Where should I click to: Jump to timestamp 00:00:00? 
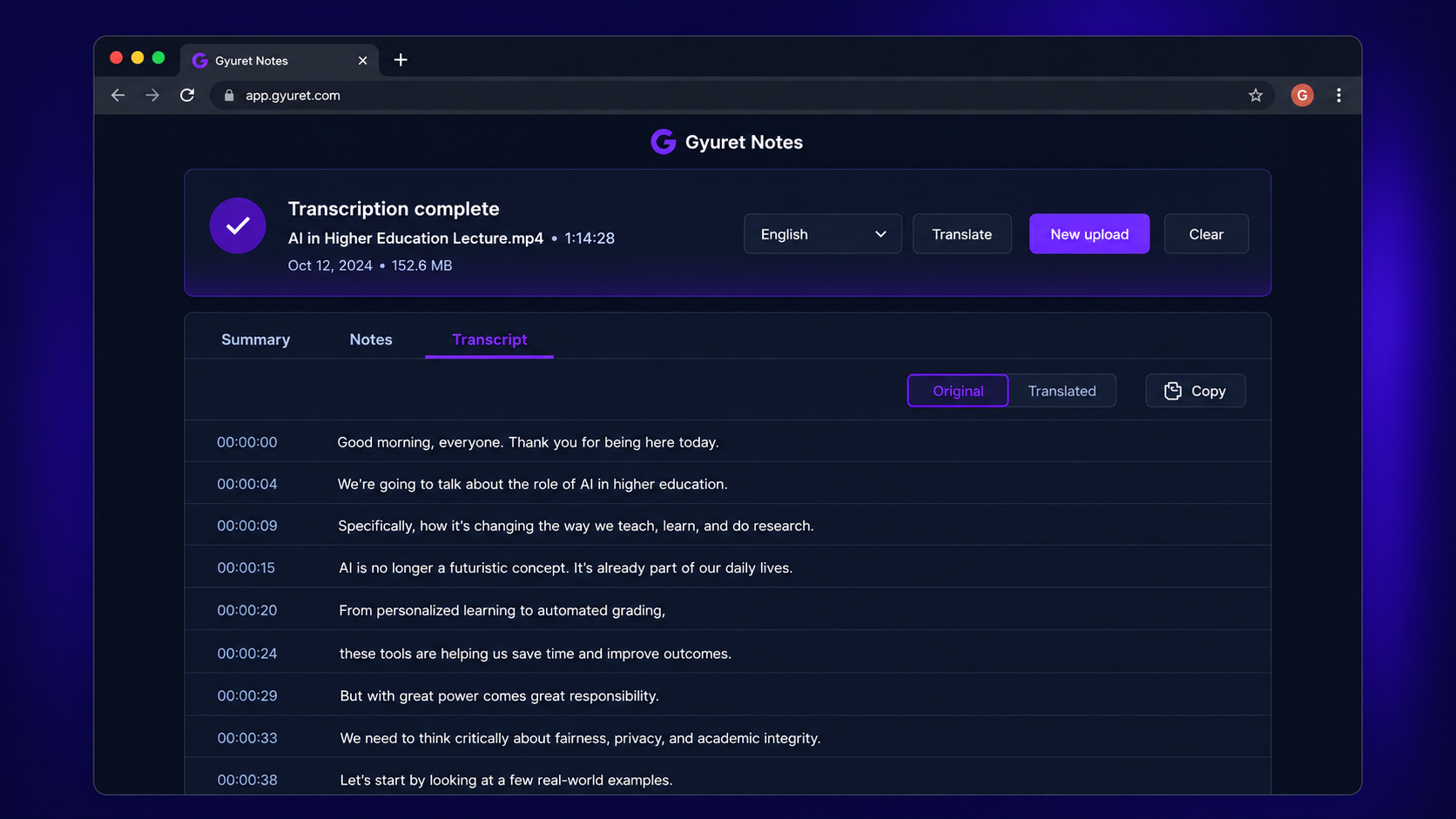247,442
